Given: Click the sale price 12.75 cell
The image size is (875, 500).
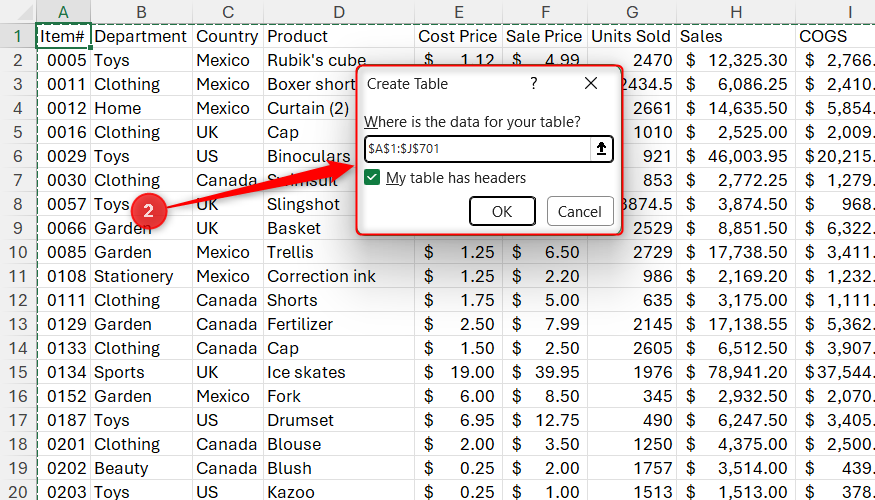Looking at the screenshot, I should click(x=545, y=420).
